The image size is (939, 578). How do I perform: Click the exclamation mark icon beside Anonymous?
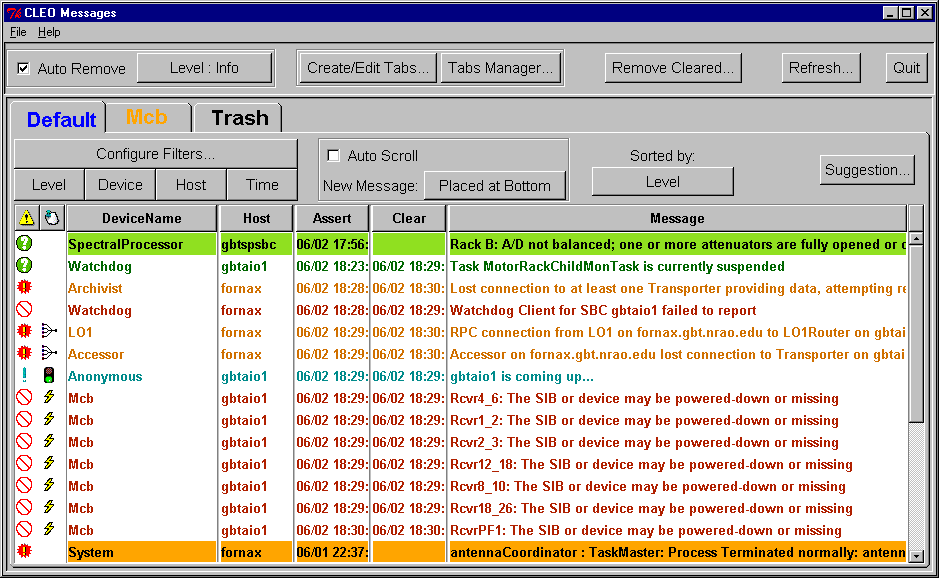(x=25, y=376)
